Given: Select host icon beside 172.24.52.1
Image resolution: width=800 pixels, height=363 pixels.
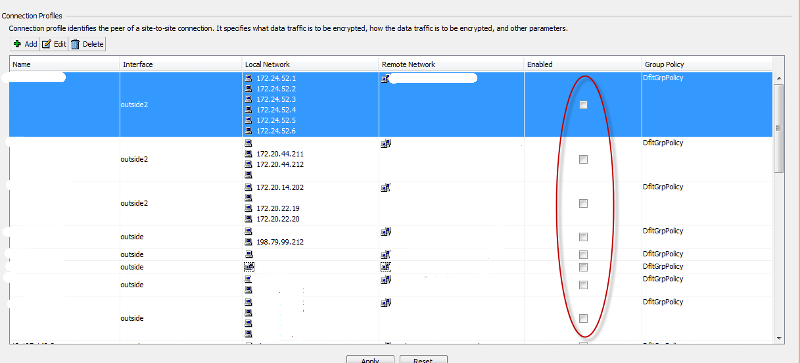Looking at the screenshot, I should coord(248,78).
